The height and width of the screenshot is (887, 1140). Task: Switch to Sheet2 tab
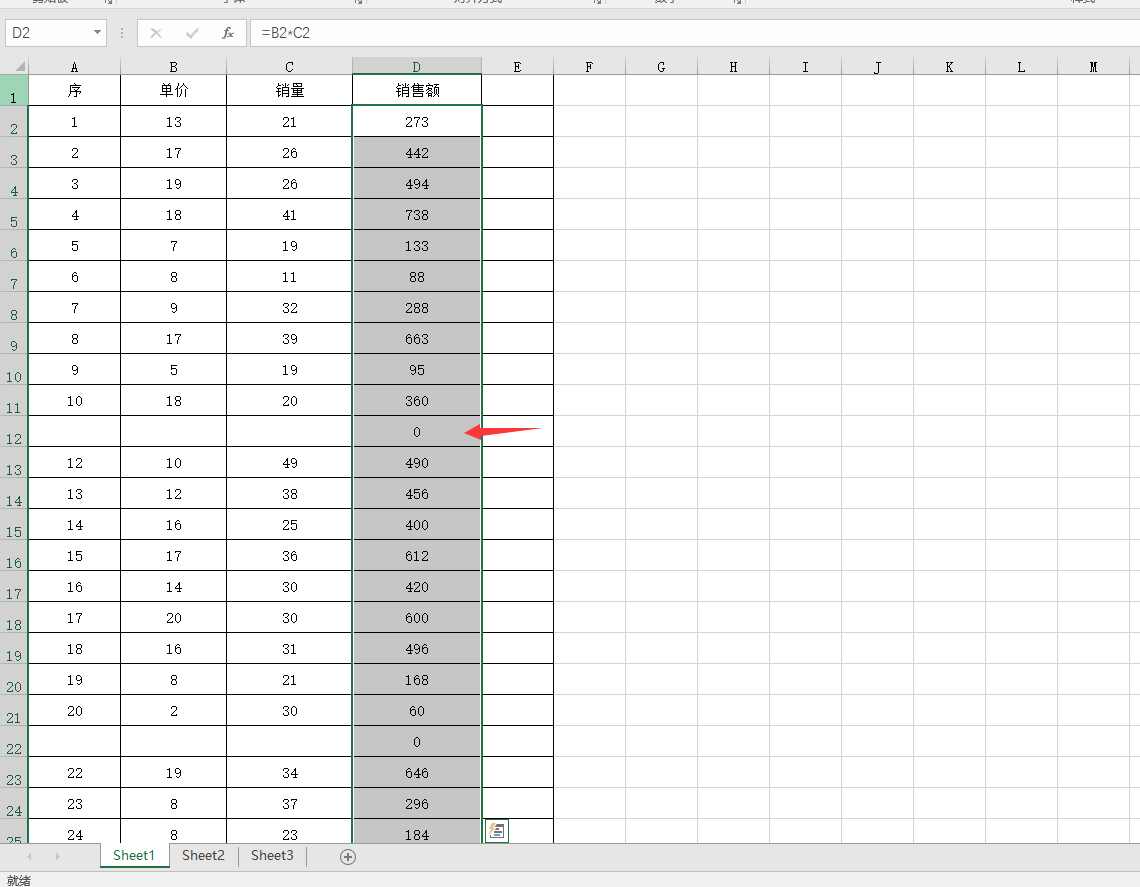pos(203,856)
